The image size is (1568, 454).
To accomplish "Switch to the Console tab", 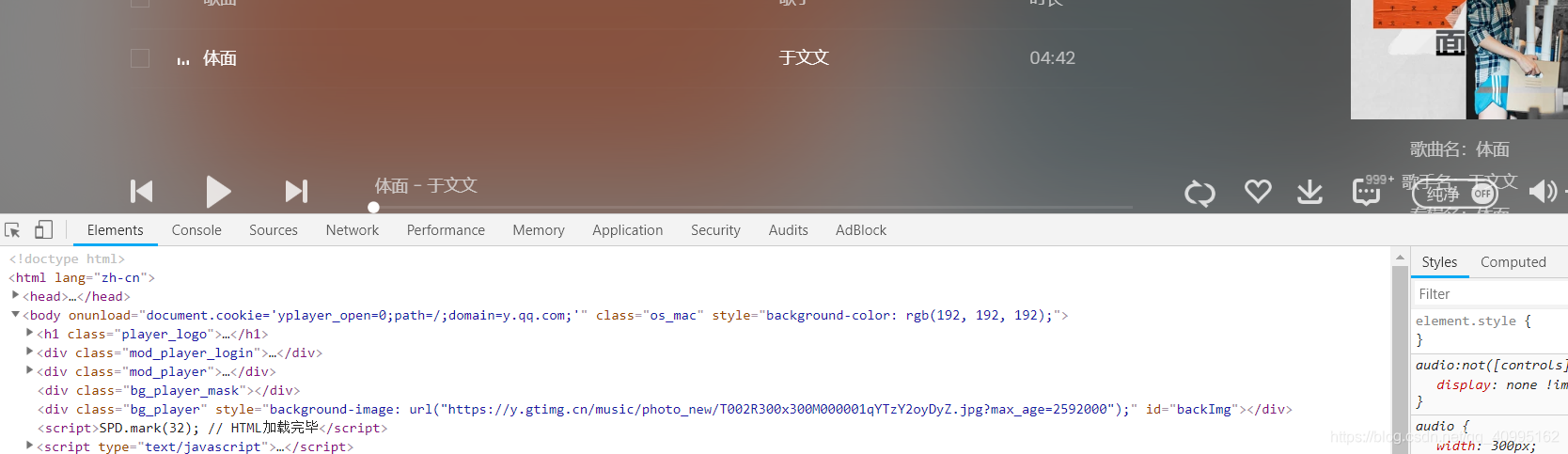I will pos(196,230).
